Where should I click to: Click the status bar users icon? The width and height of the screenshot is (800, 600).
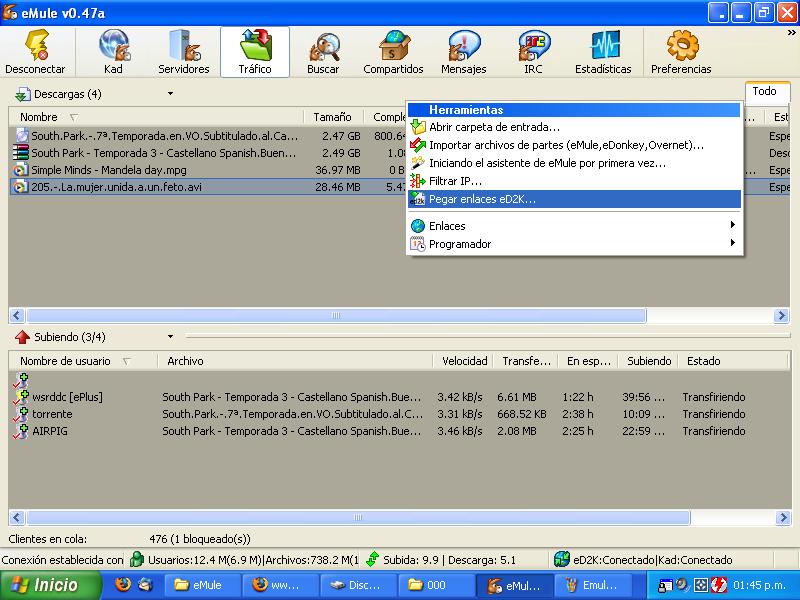click(137, 560)
